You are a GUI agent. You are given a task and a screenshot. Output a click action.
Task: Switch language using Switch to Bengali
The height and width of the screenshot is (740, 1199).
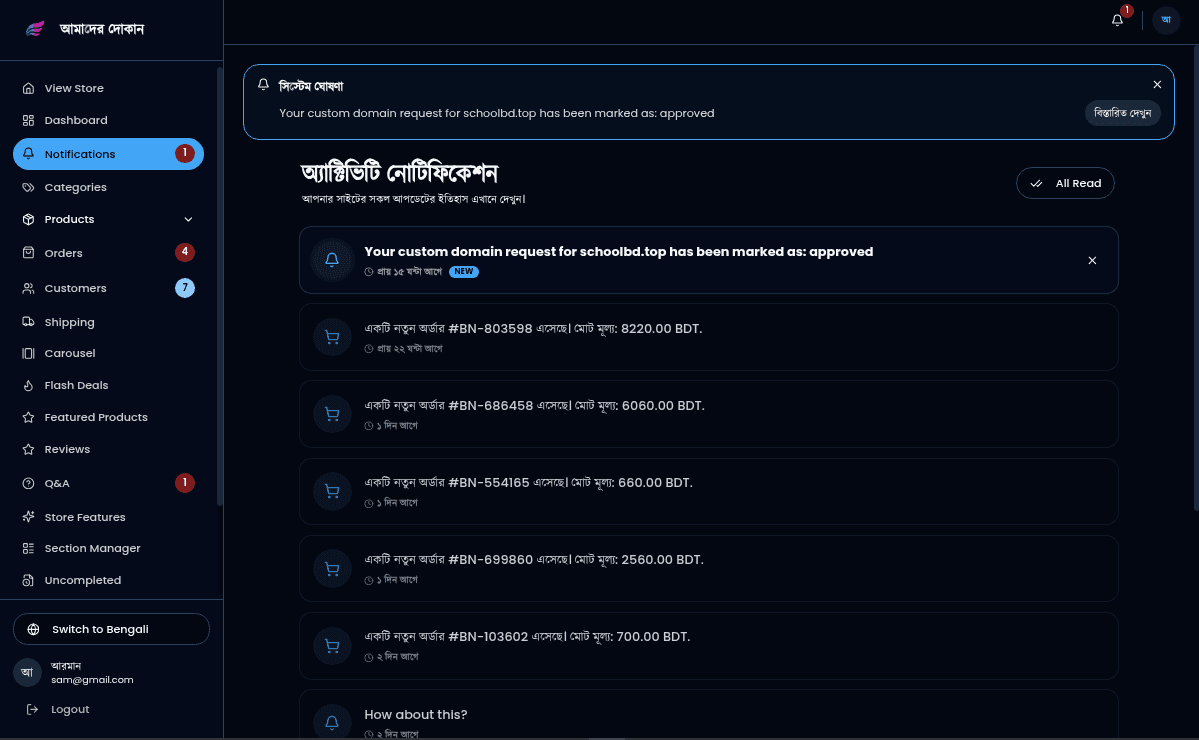click(x=111, y=629)
